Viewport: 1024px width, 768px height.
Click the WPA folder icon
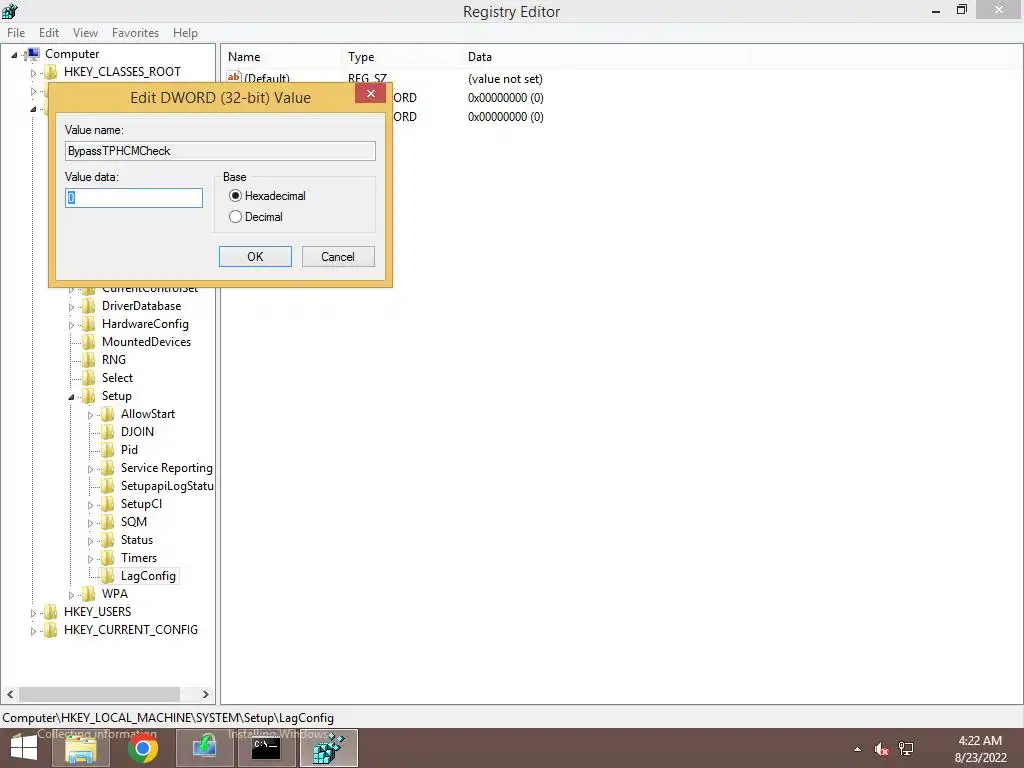pos(88,594)
